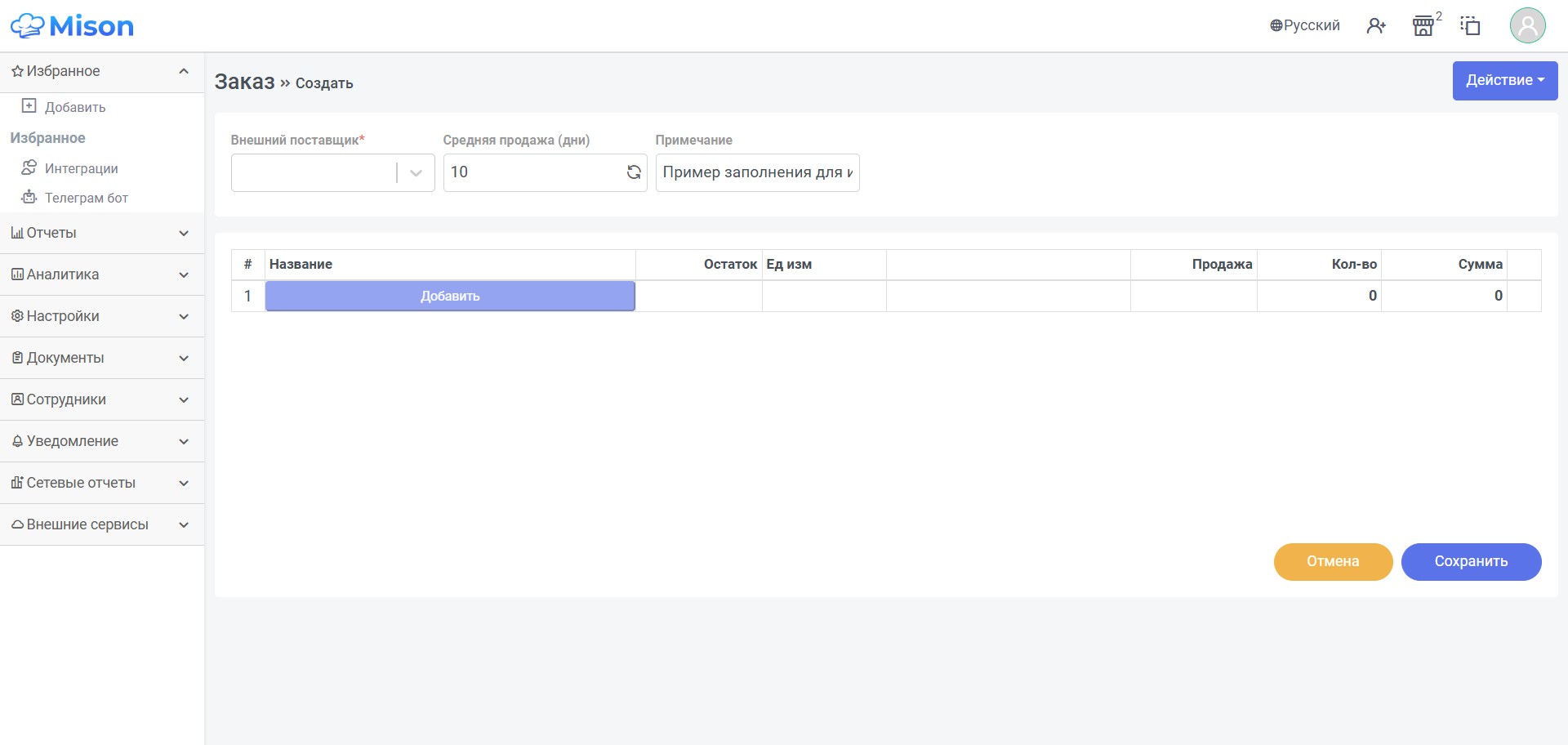Open the Внешний поставщик dropdown

pos(332,172)
